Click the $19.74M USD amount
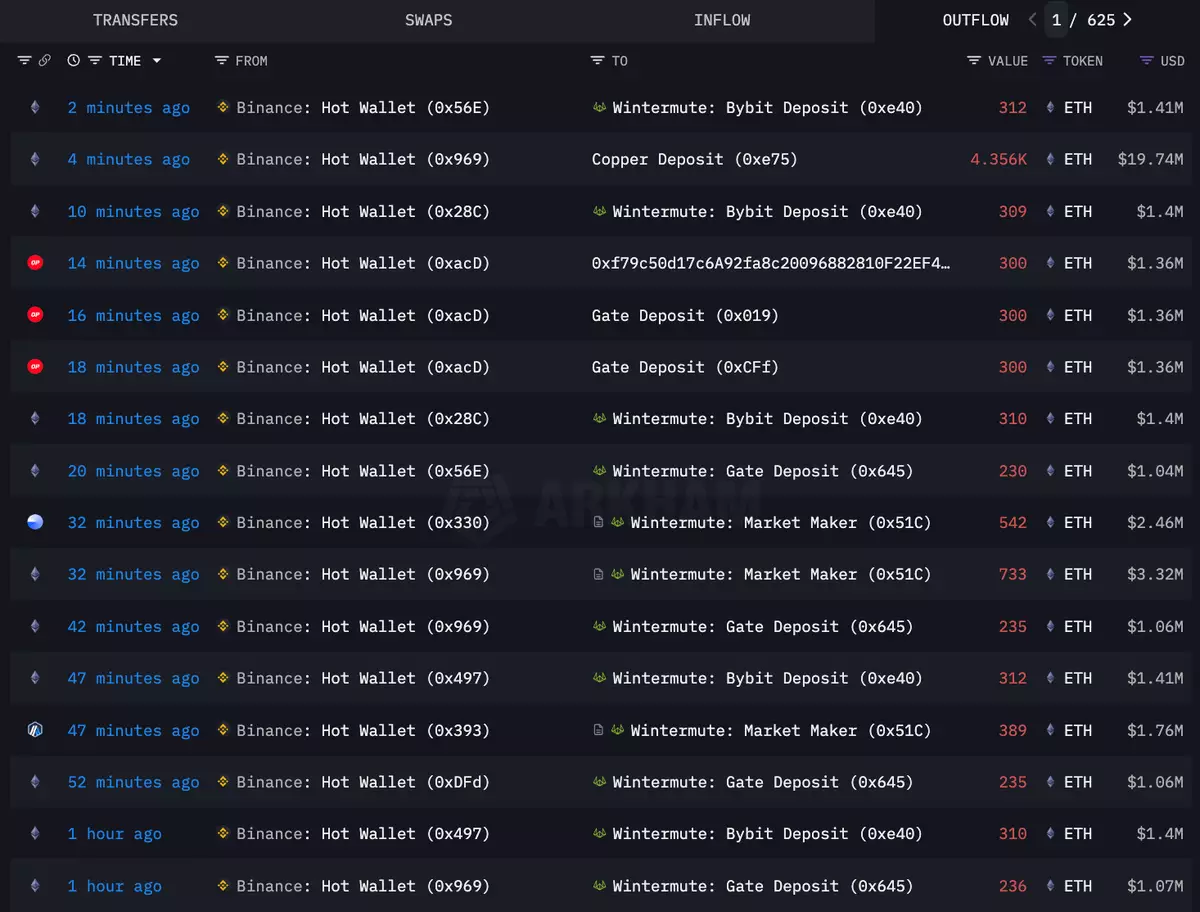 [x=1151, y=160]
